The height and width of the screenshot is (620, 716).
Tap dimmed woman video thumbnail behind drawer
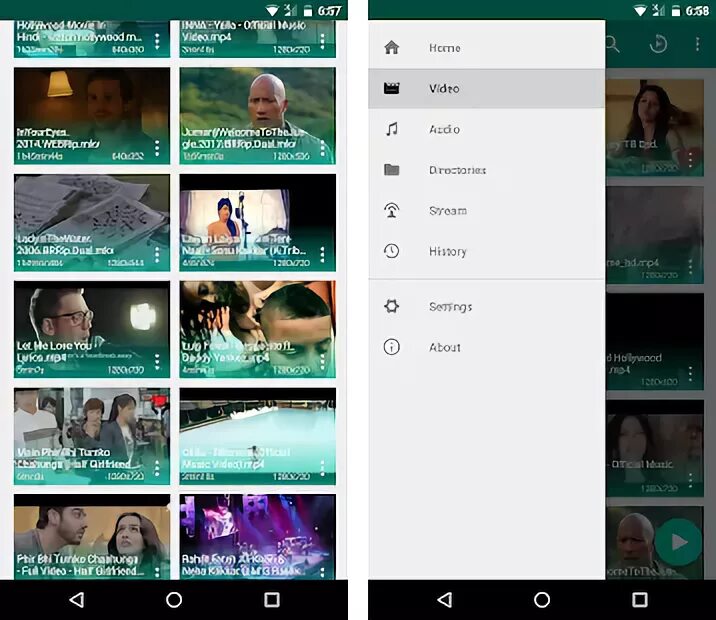tap(655, 128)
